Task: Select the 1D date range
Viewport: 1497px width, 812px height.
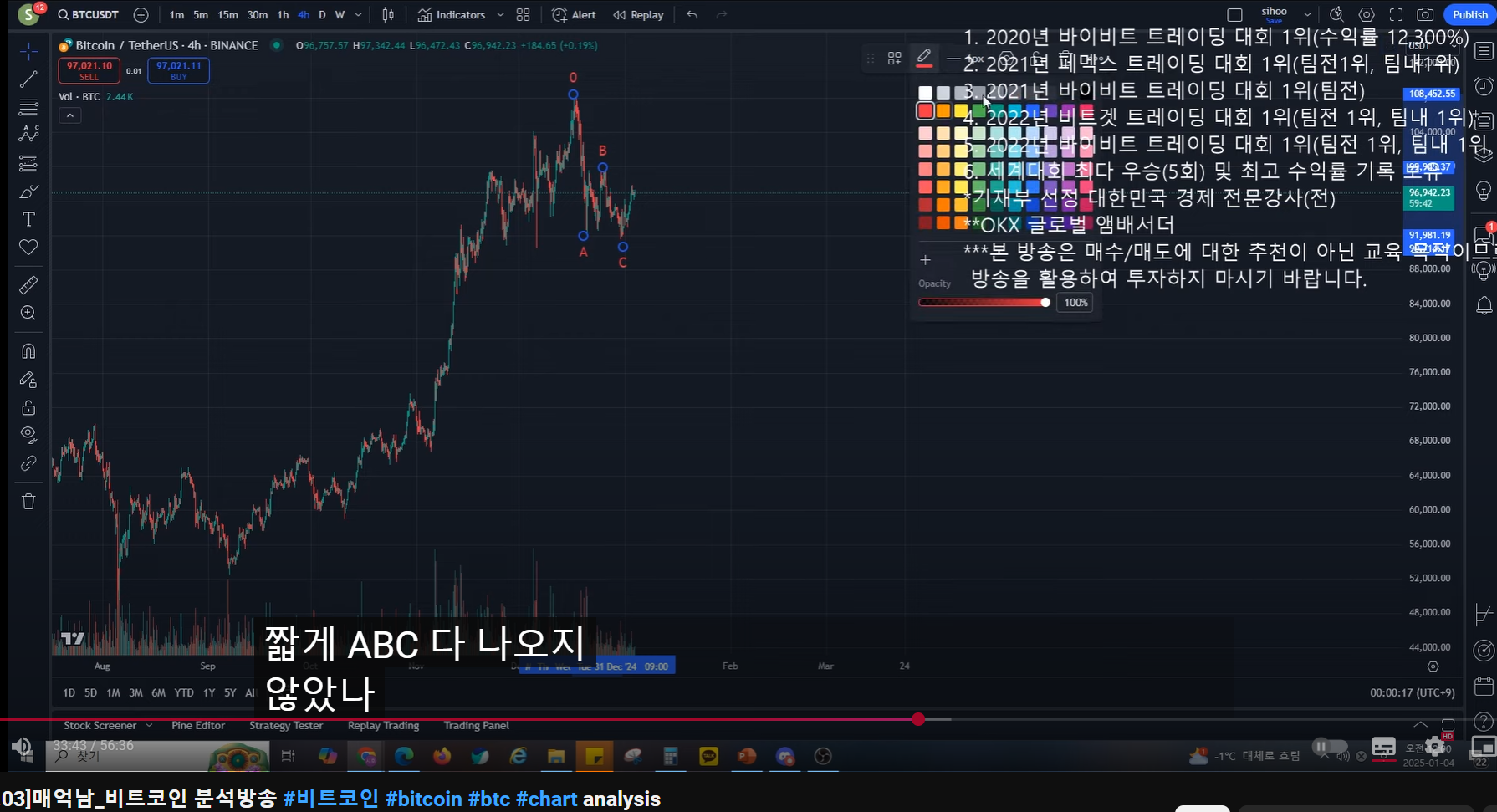Action: coord(69,692)
